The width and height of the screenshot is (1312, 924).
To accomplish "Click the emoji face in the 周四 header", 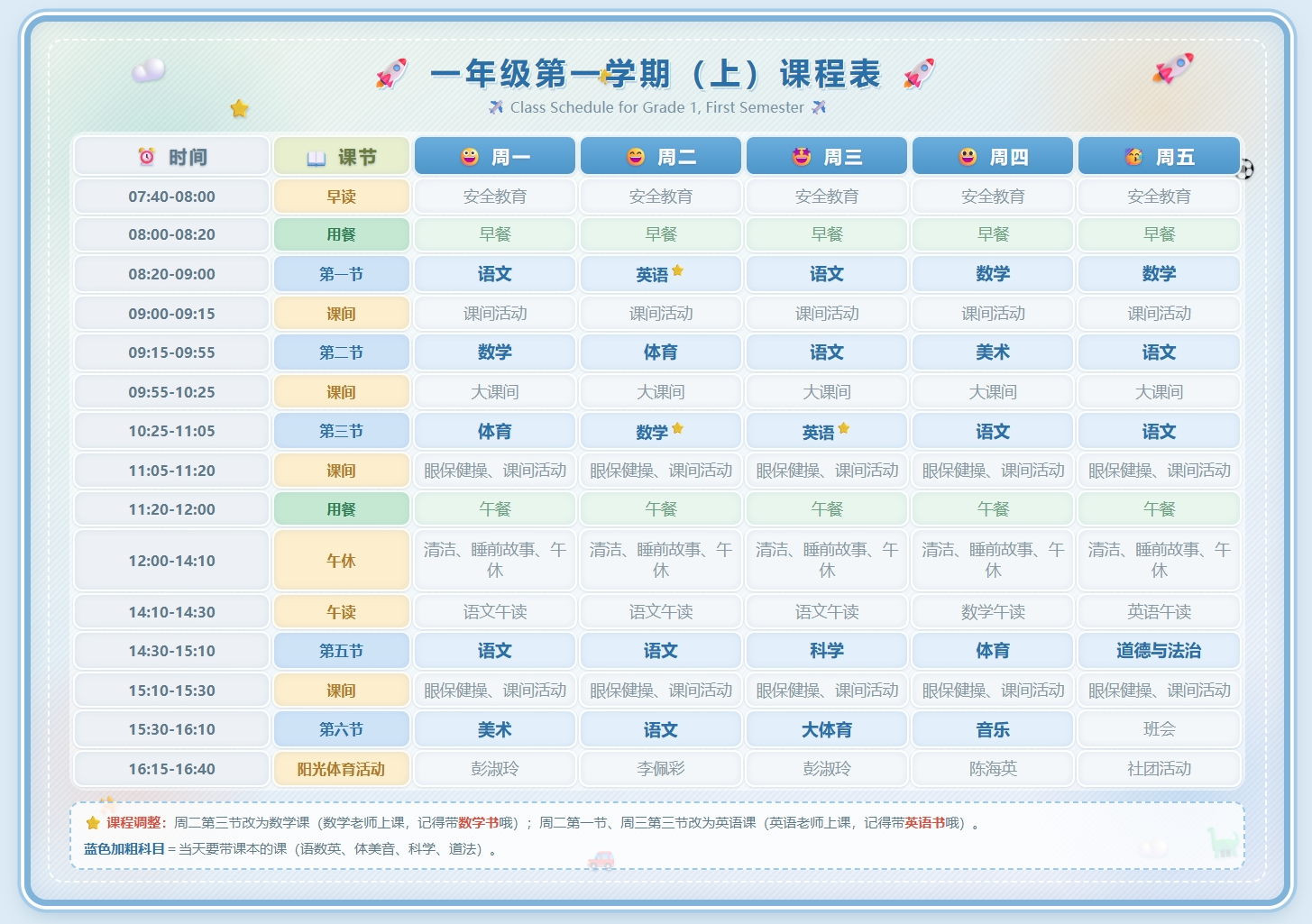I will 968,157.
